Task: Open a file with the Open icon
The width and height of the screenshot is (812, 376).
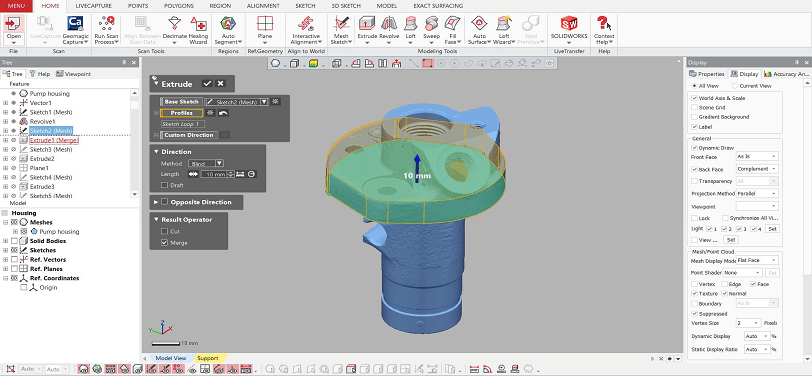Action: 13,30
